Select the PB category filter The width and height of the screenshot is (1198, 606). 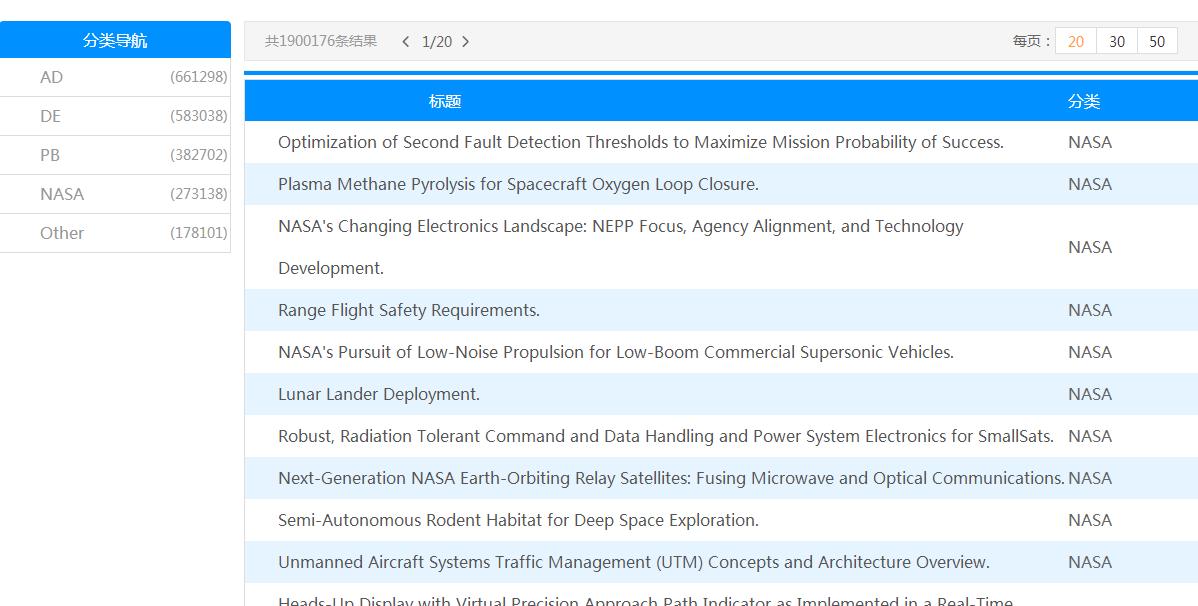pyautogui.click(x=50, y=155)
